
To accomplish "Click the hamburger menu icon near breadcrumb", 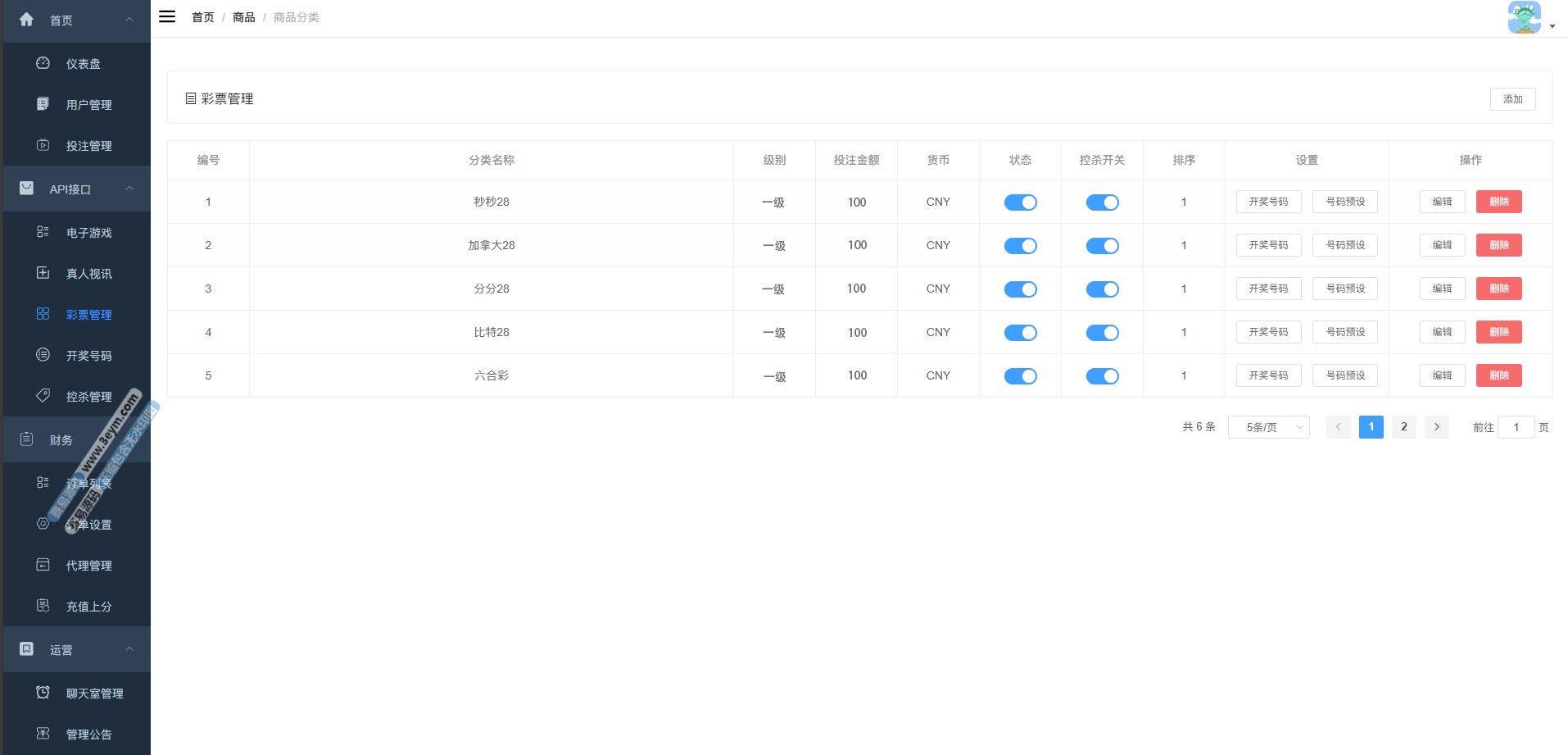I will pyautogui.click(x=166, y=16).
